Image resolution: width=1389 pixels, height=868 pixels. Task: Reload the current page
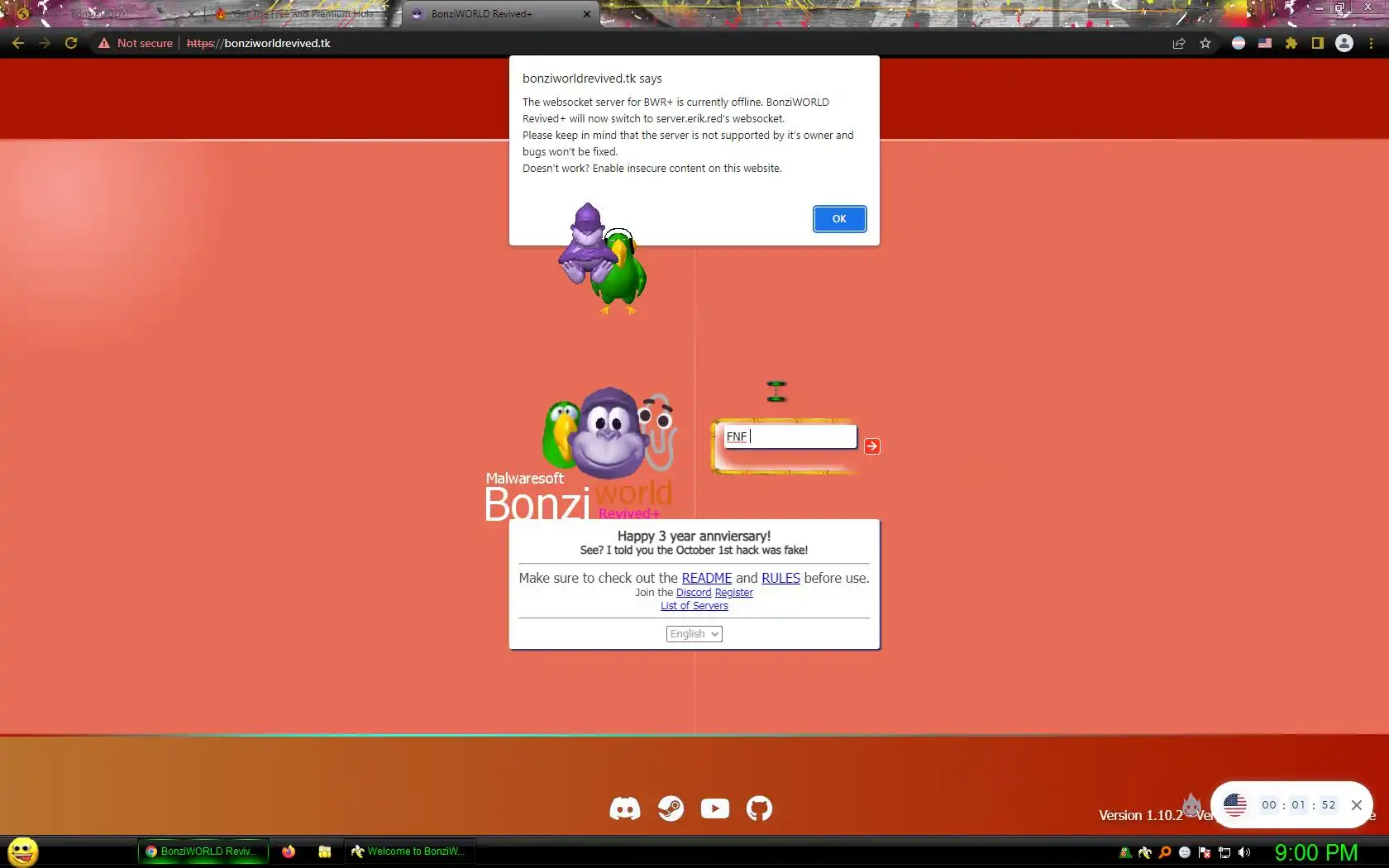(71, 43)
